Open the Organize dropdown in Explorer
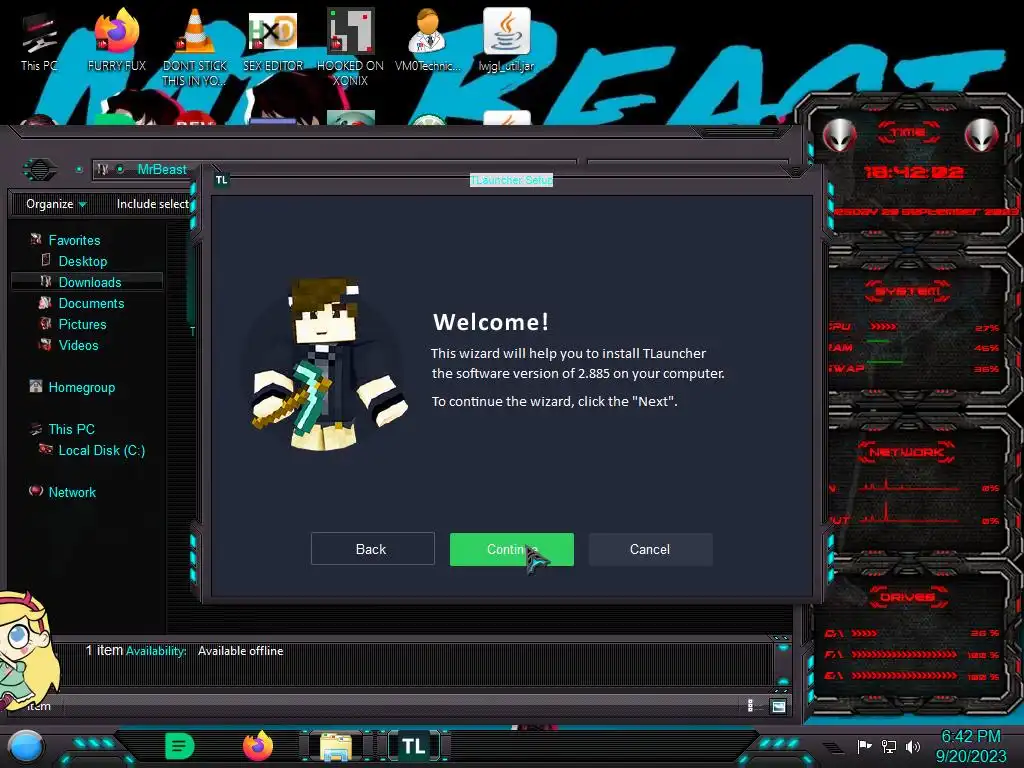The image size is (1024, 768). [x=56, y=204]
